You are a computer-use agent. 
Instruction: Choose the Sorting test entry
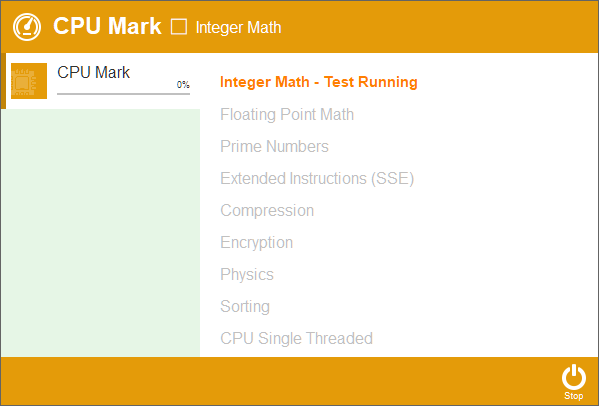click(245, 306)
